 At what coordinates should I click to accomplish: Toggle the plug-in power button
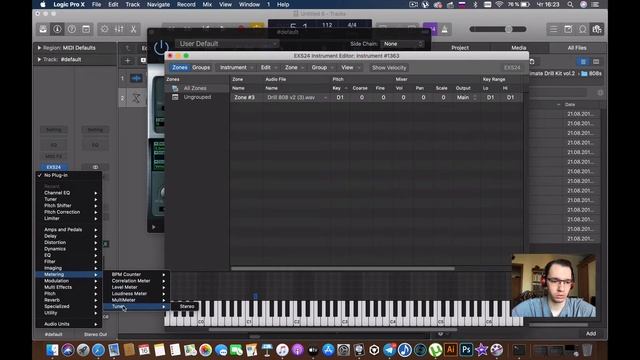[161, 48]
